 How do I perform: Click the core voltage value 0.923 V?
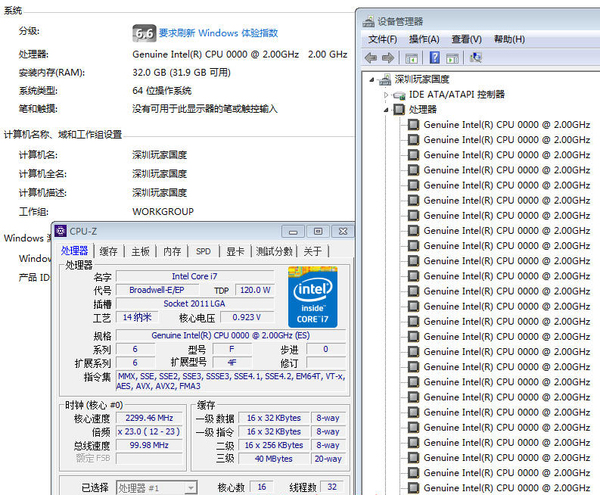[x=246, y=318]
